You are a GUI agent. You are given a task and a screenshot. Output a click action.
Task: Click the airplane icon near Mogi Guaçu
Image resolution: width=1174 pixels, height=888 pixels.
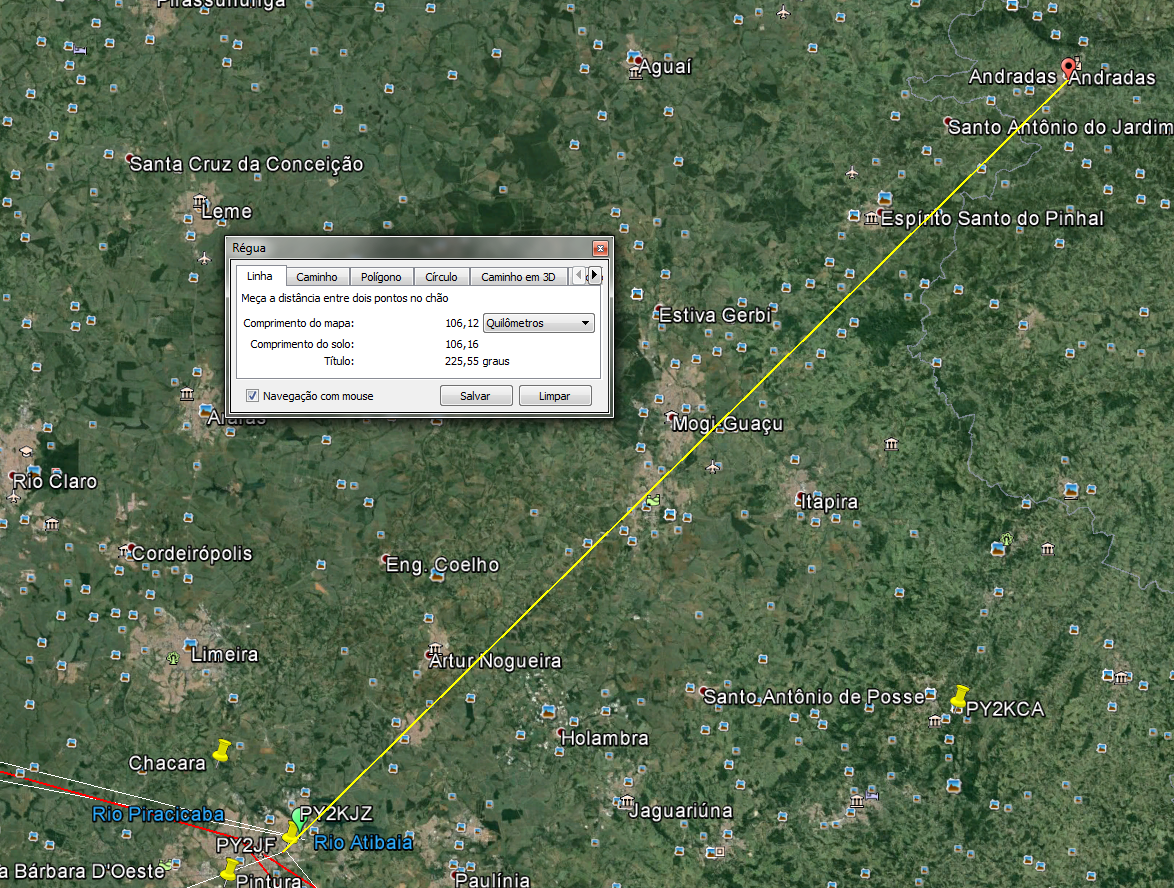pyautogui.click(x=712, y=467)
